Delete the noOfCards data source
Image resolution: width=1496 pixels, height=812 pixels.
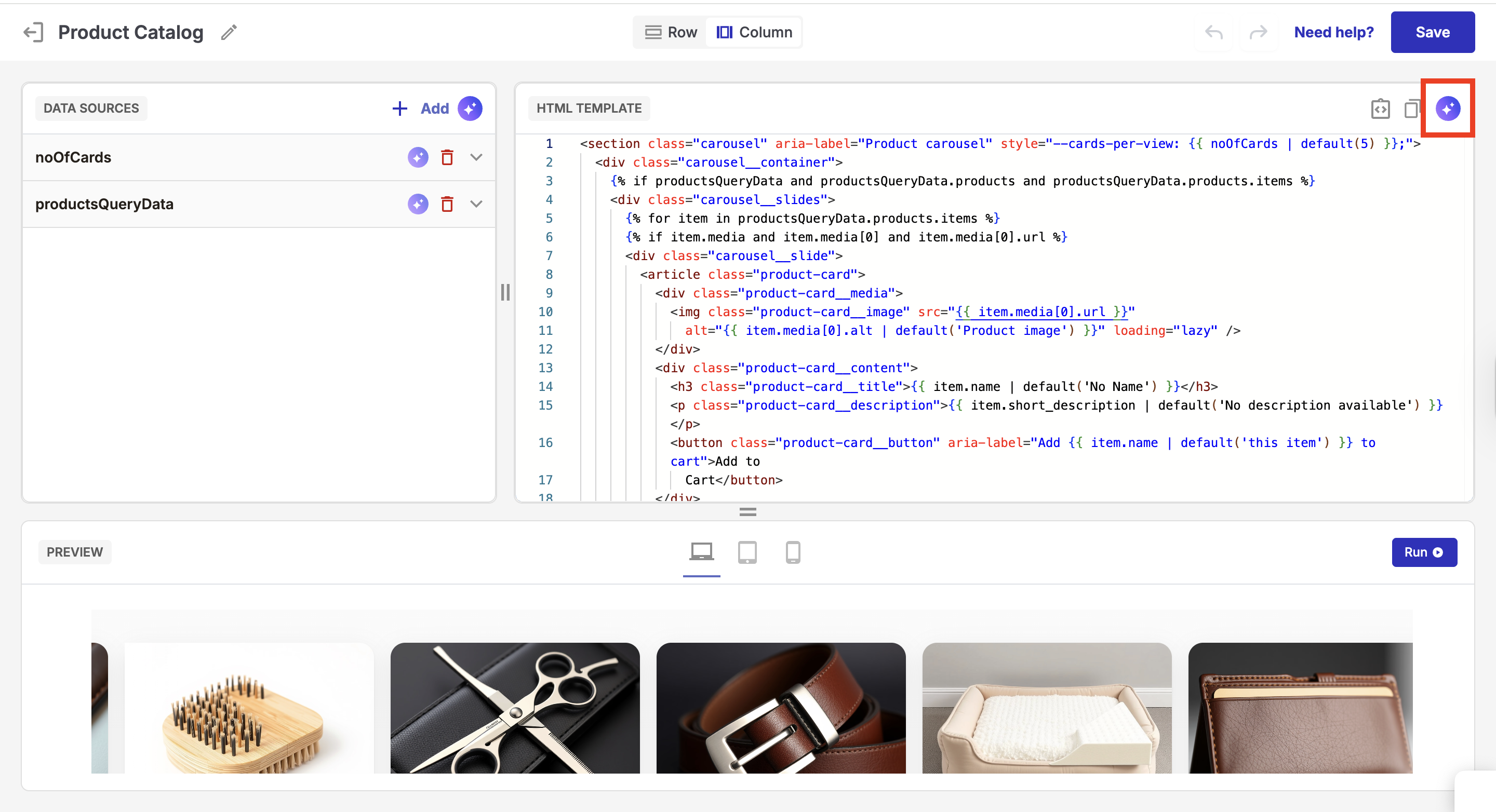[x=447, y=157]
